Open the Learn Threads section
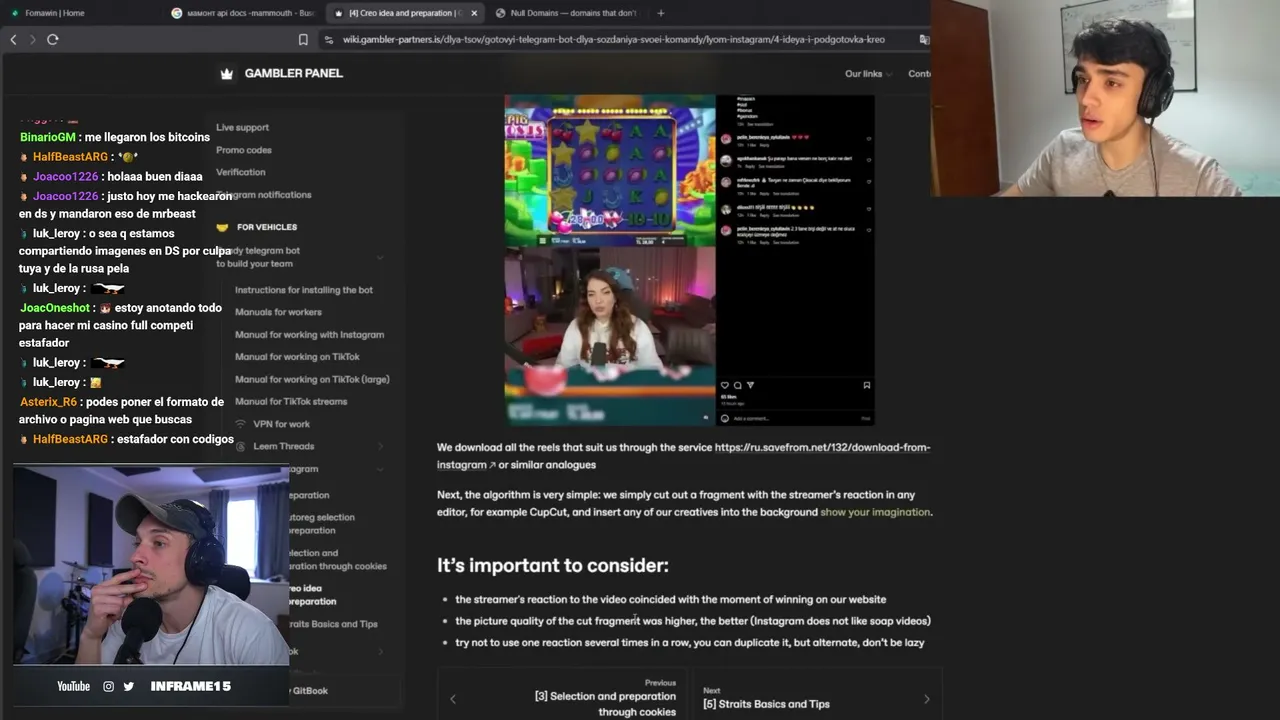Viewport: 1280px width, 720px height. (x=284, y=446)
